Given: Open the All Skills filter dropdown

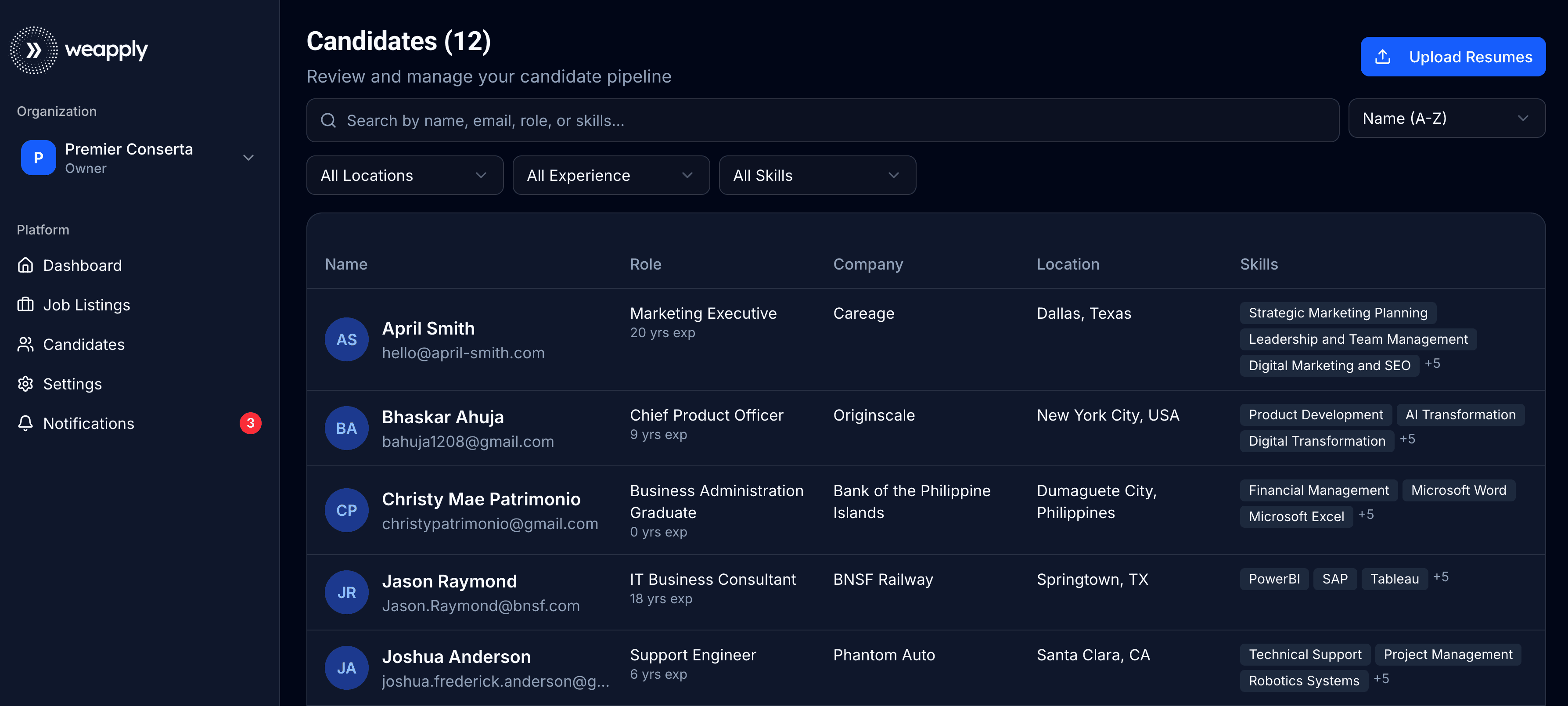Looking at the screenshot, I should (x=817, y=175).
